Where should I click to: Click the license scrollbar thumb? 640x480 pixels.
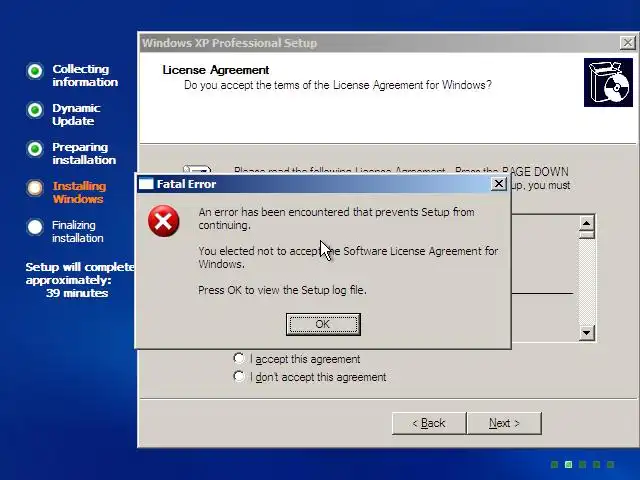[587, 235]
